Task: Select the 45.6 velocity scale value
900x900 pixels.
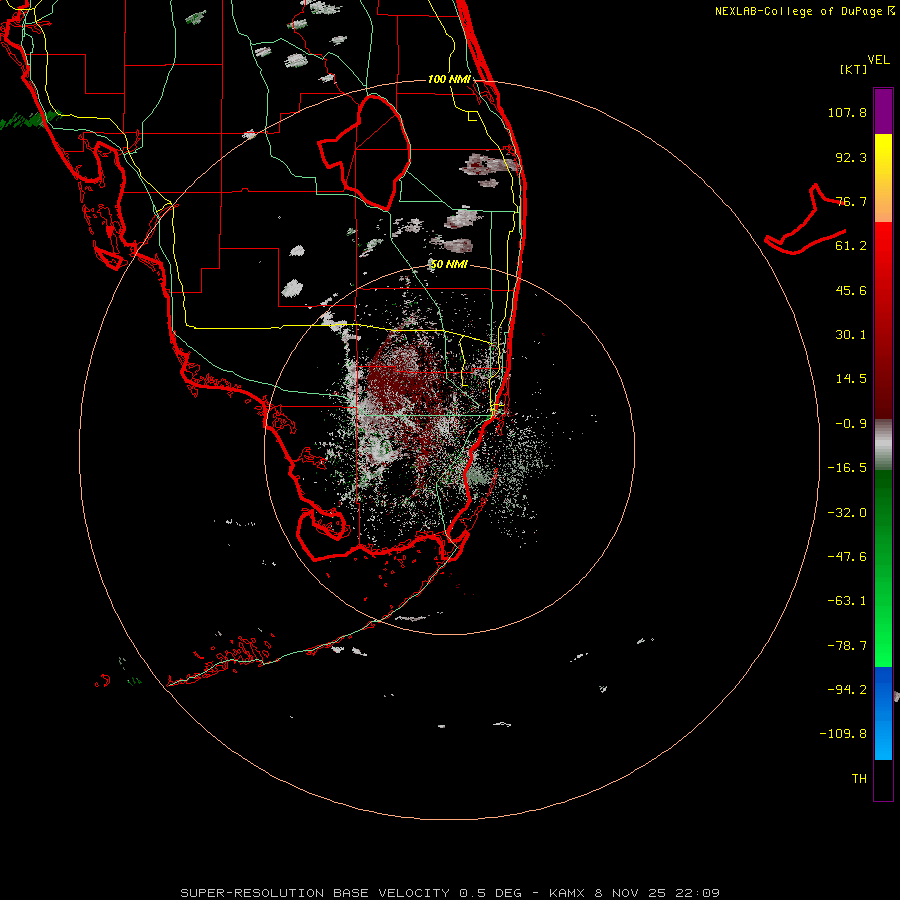Action: (851, 290)
